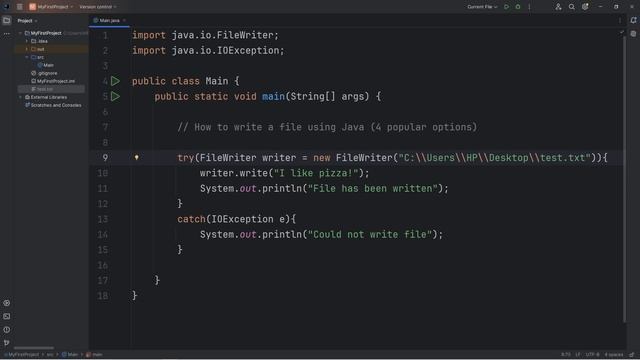The height and width of the screenshot is (360, 640).
Task: Click the "Could not write file" string
Action: tap(369, 234)
